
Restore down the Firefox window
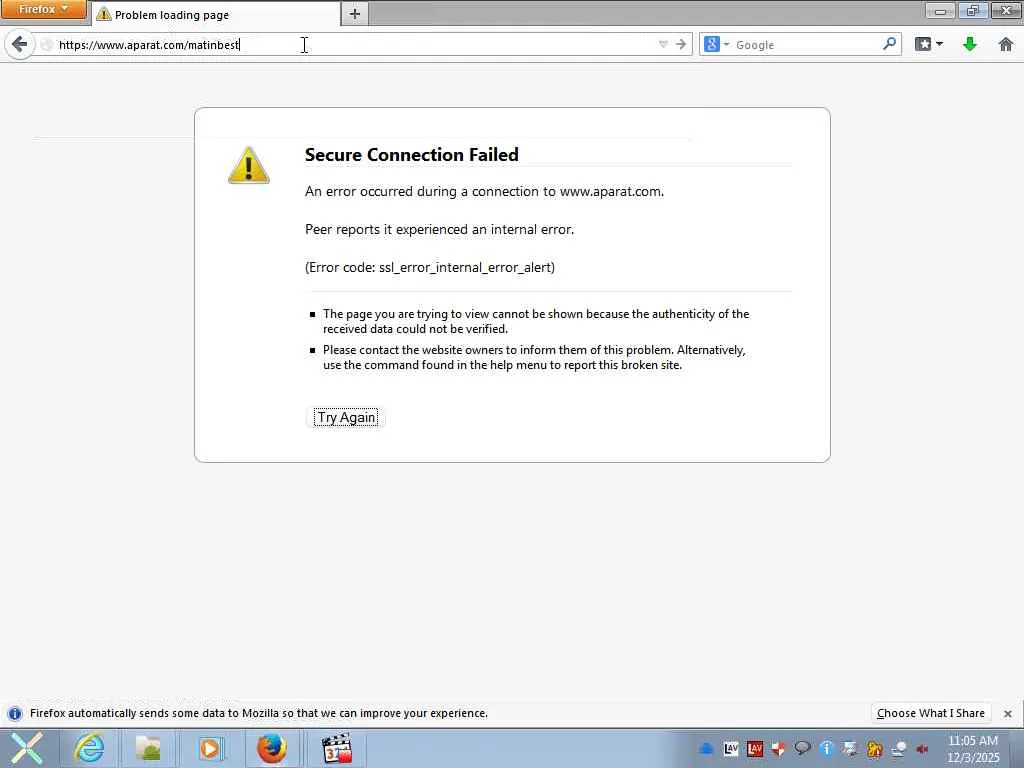tap(973, 10)
